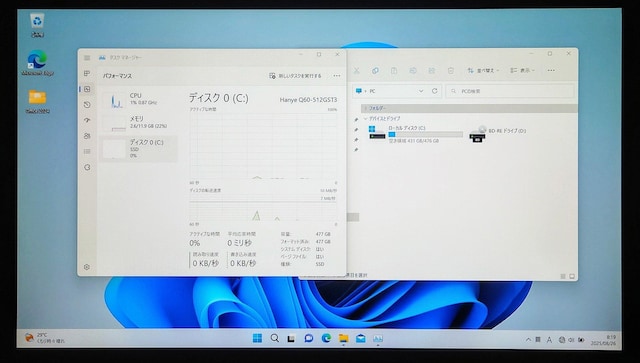The image size is (640, 363).
Task: Click the Delete trash icon in Explorer toolbar
Action: 451,71
